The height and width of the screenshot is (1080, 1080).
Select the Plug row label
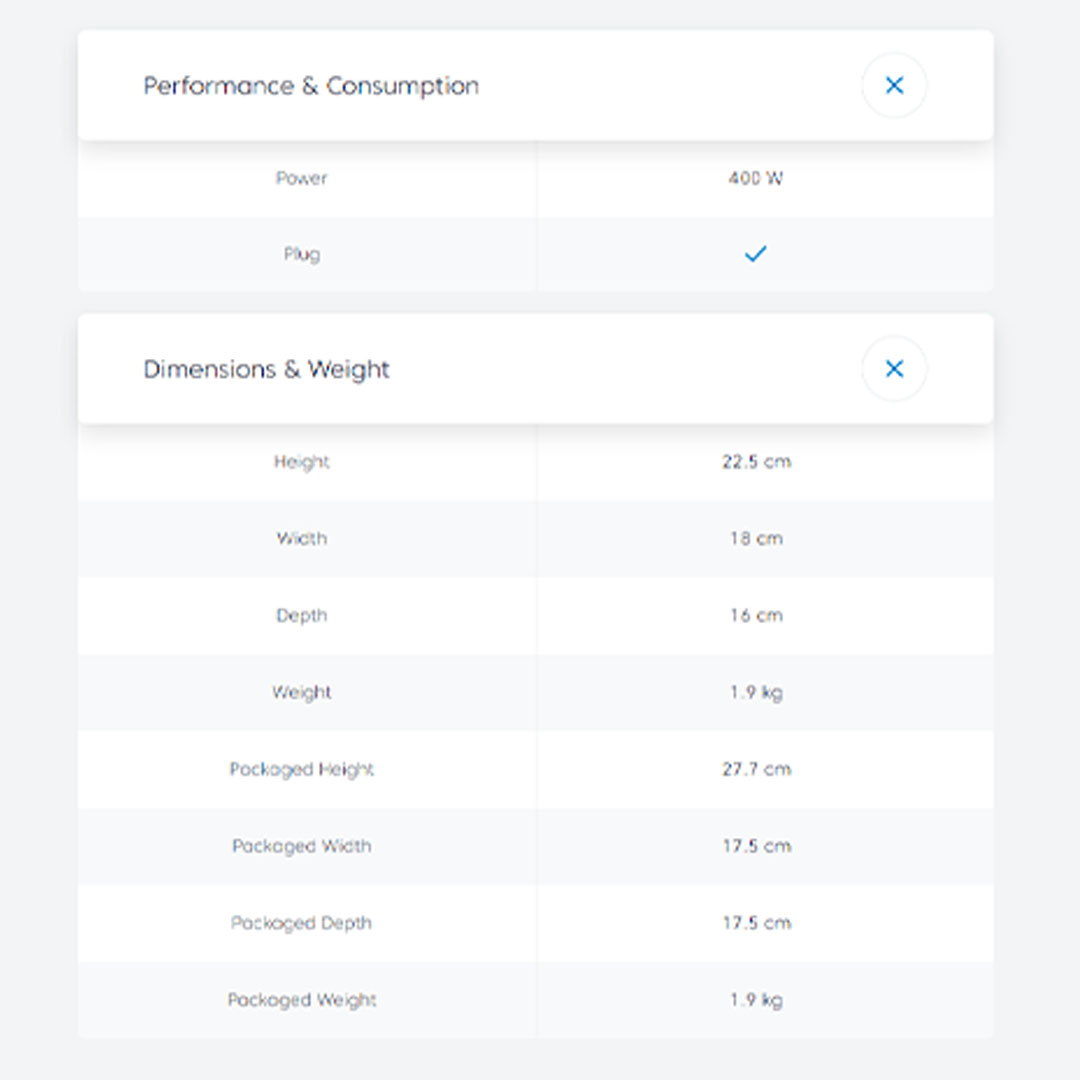tap(301, 254)
